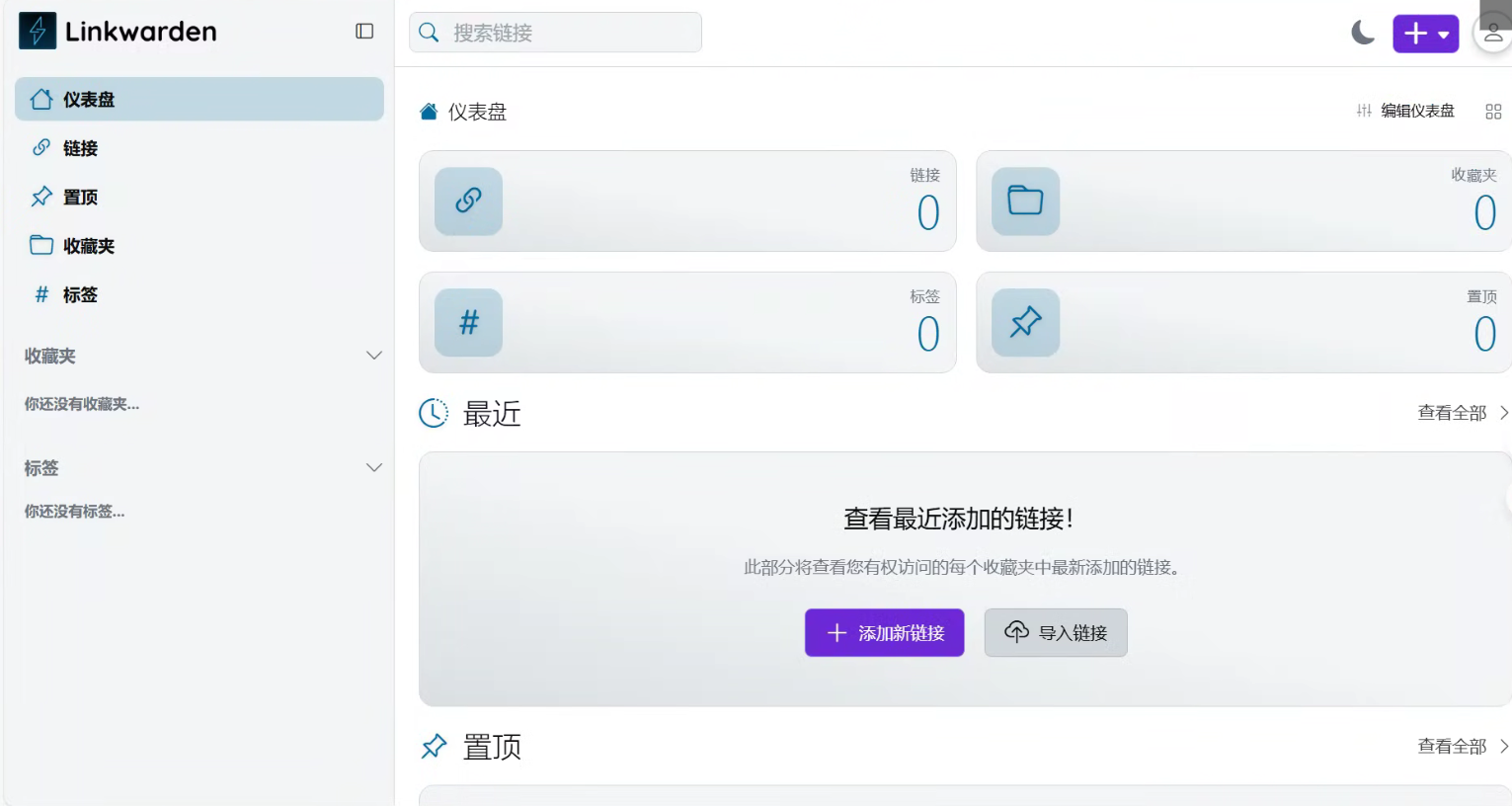Viewport: 1512px width, 806px height.
Task: Open 收藏夹 sidebar navigation item
Action: click(x=88, y=246)
